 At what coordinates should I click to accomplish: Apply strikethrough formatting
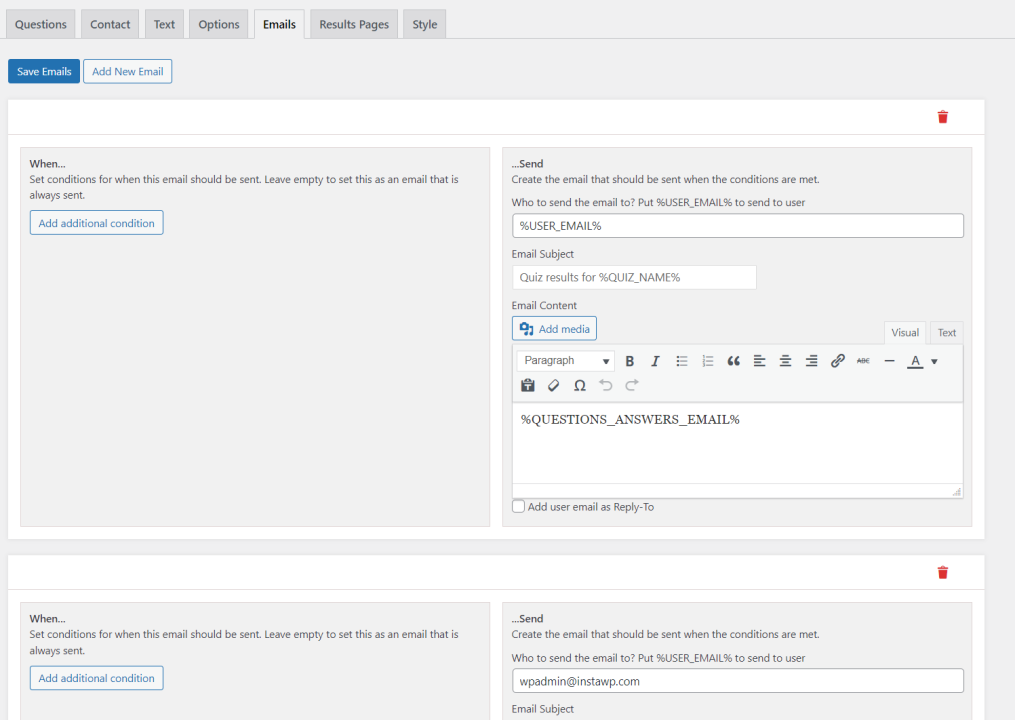[x=861, y=361]
